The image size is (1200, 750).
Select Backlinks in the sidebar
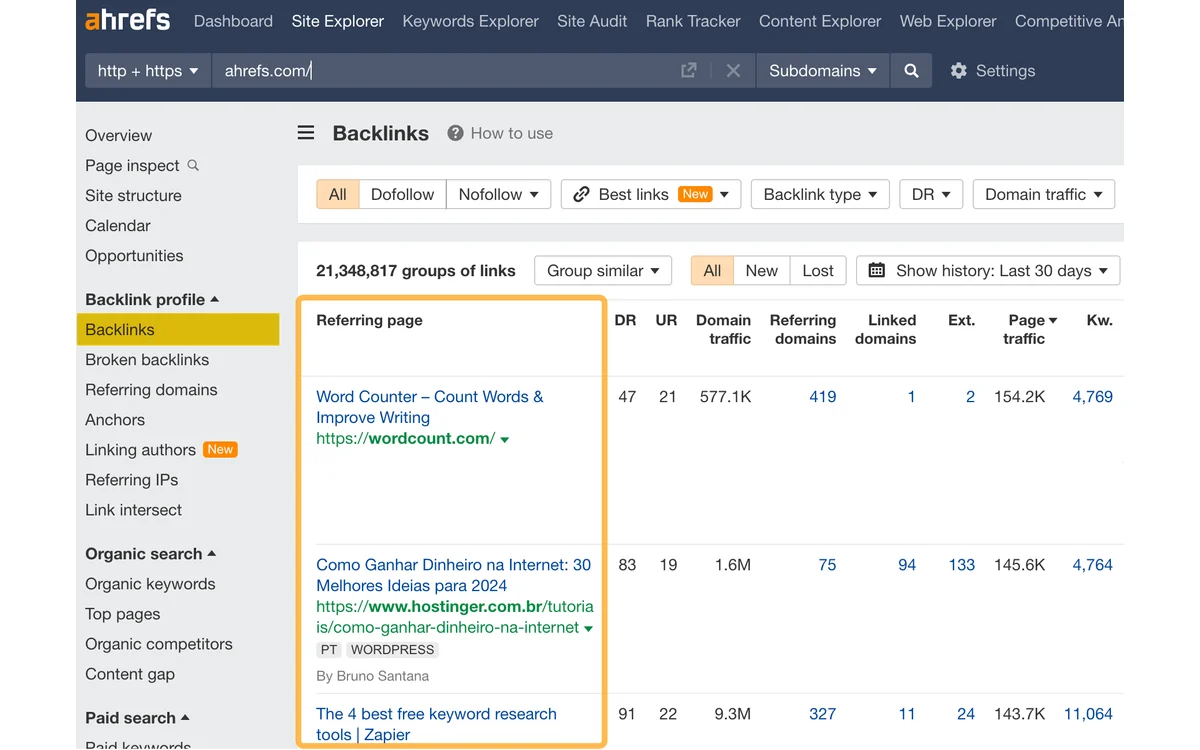[x=177, y=329]
